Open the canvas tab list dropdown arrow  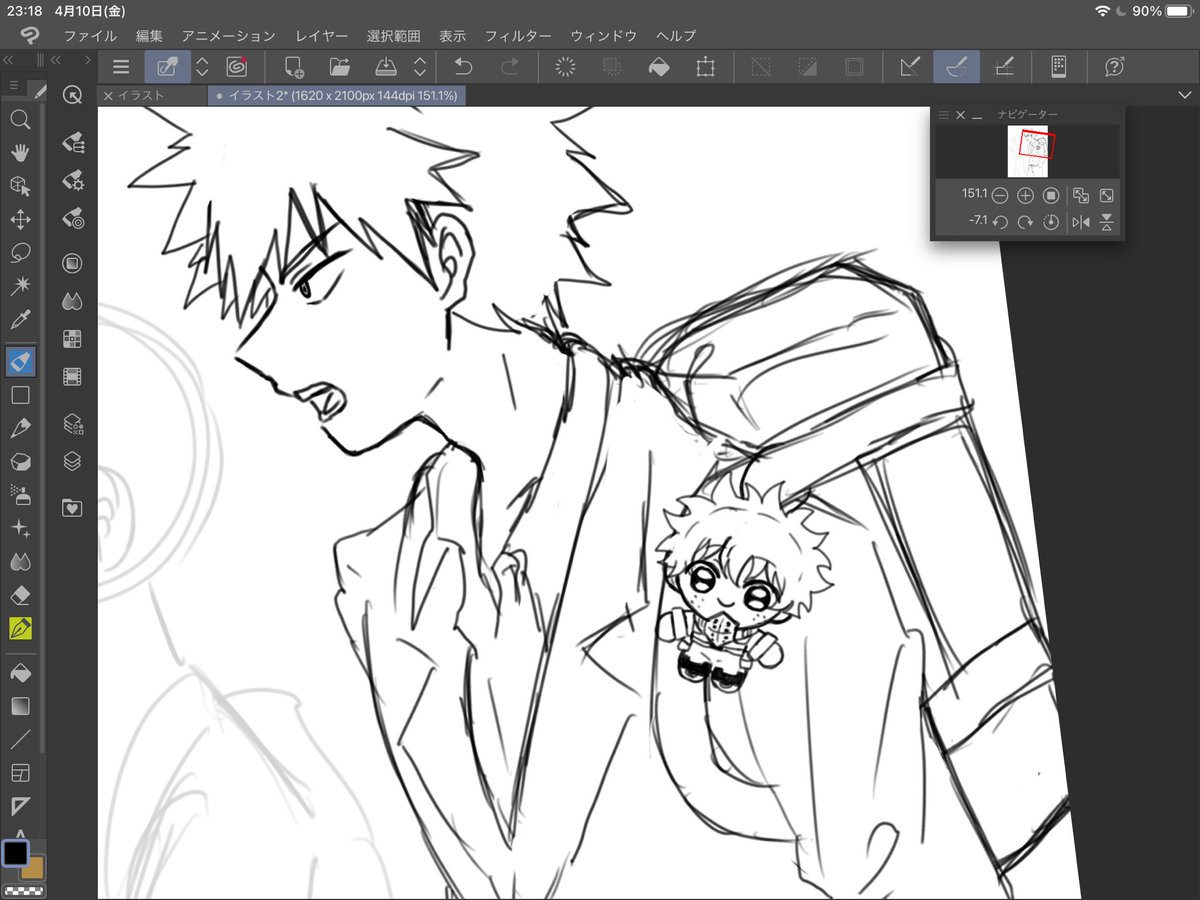(x=1185, y=94)
